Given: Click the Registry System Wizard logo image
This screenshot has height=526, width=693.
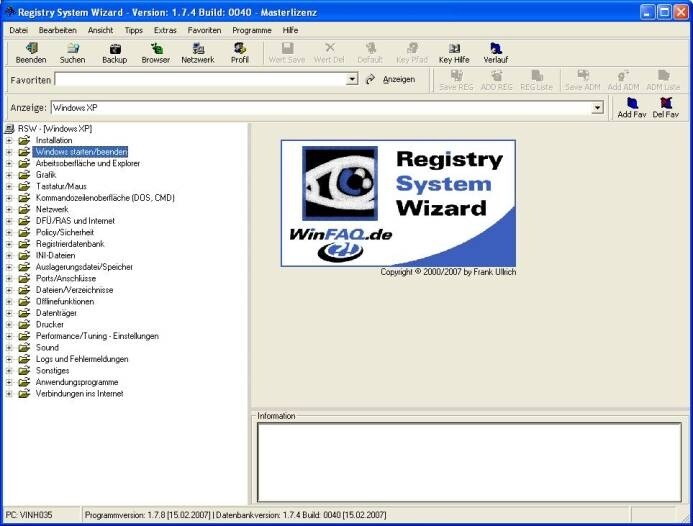Looking at the screenshot, I should pyautogui.click(x=398, y=203).
